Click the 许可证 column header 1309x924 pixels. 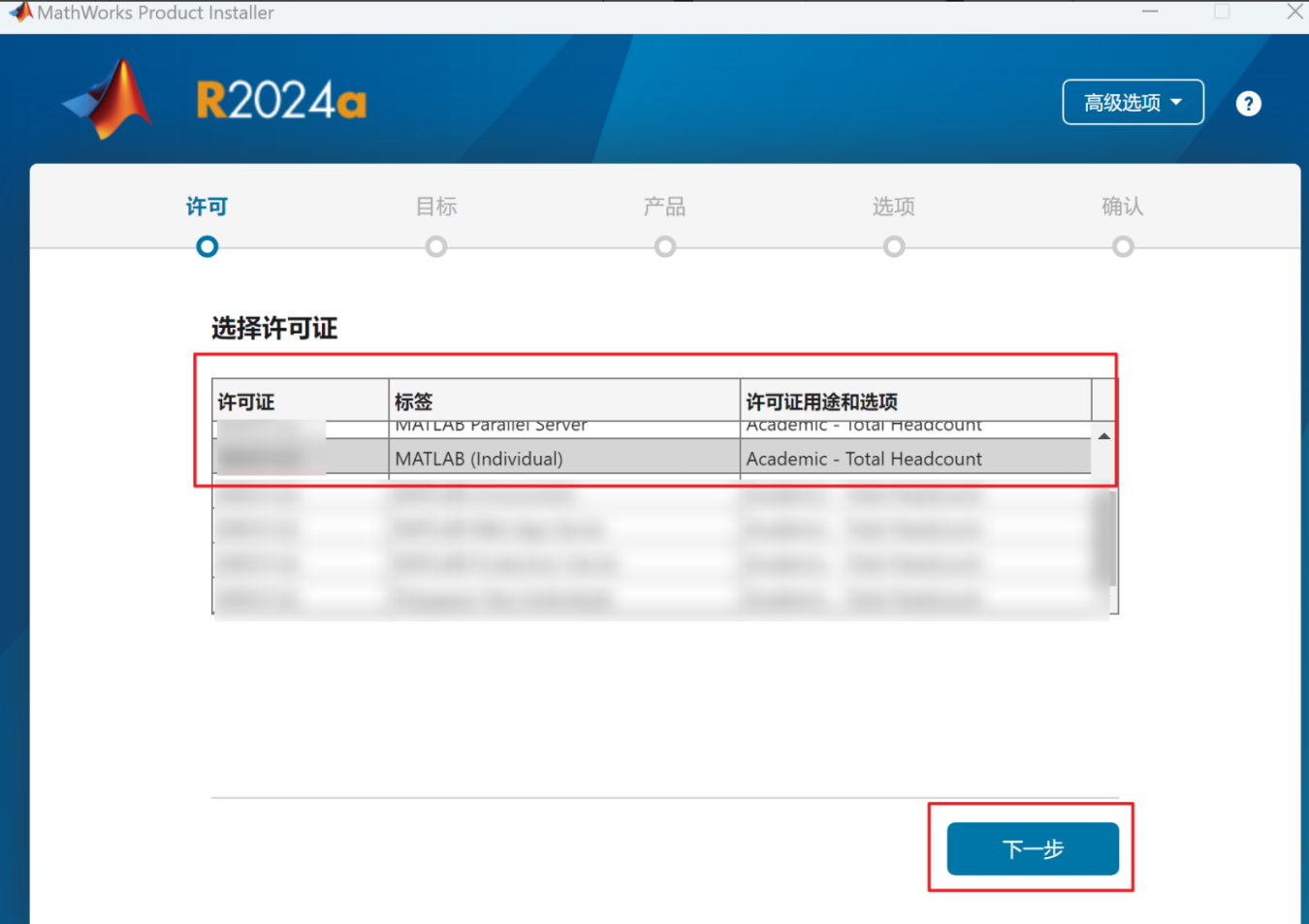300,401
